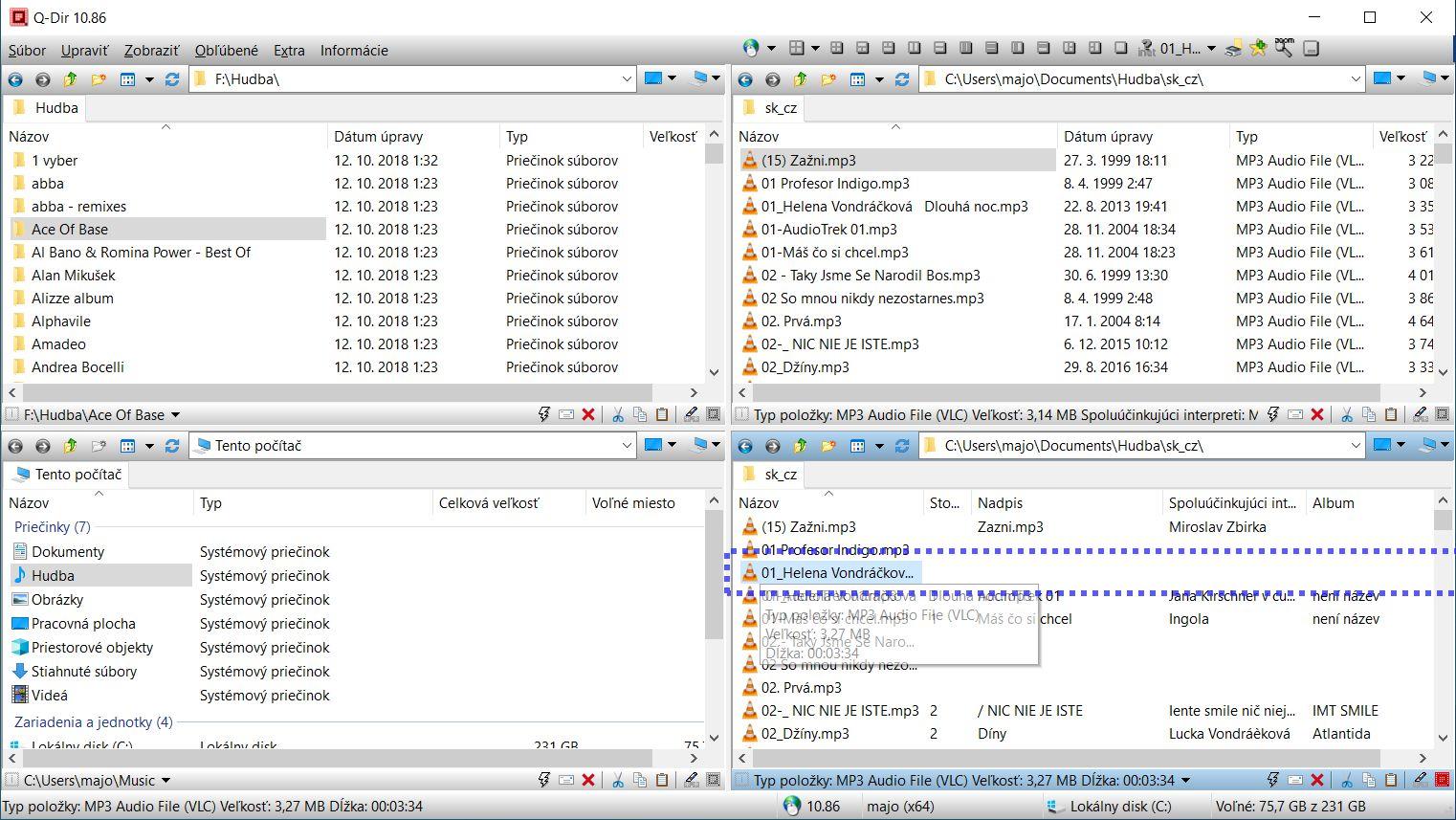The height and width of the screenshot is (820, 1456).
Task: Click delete X in top-right pane status bar
Action: [x=1317, y=414]
